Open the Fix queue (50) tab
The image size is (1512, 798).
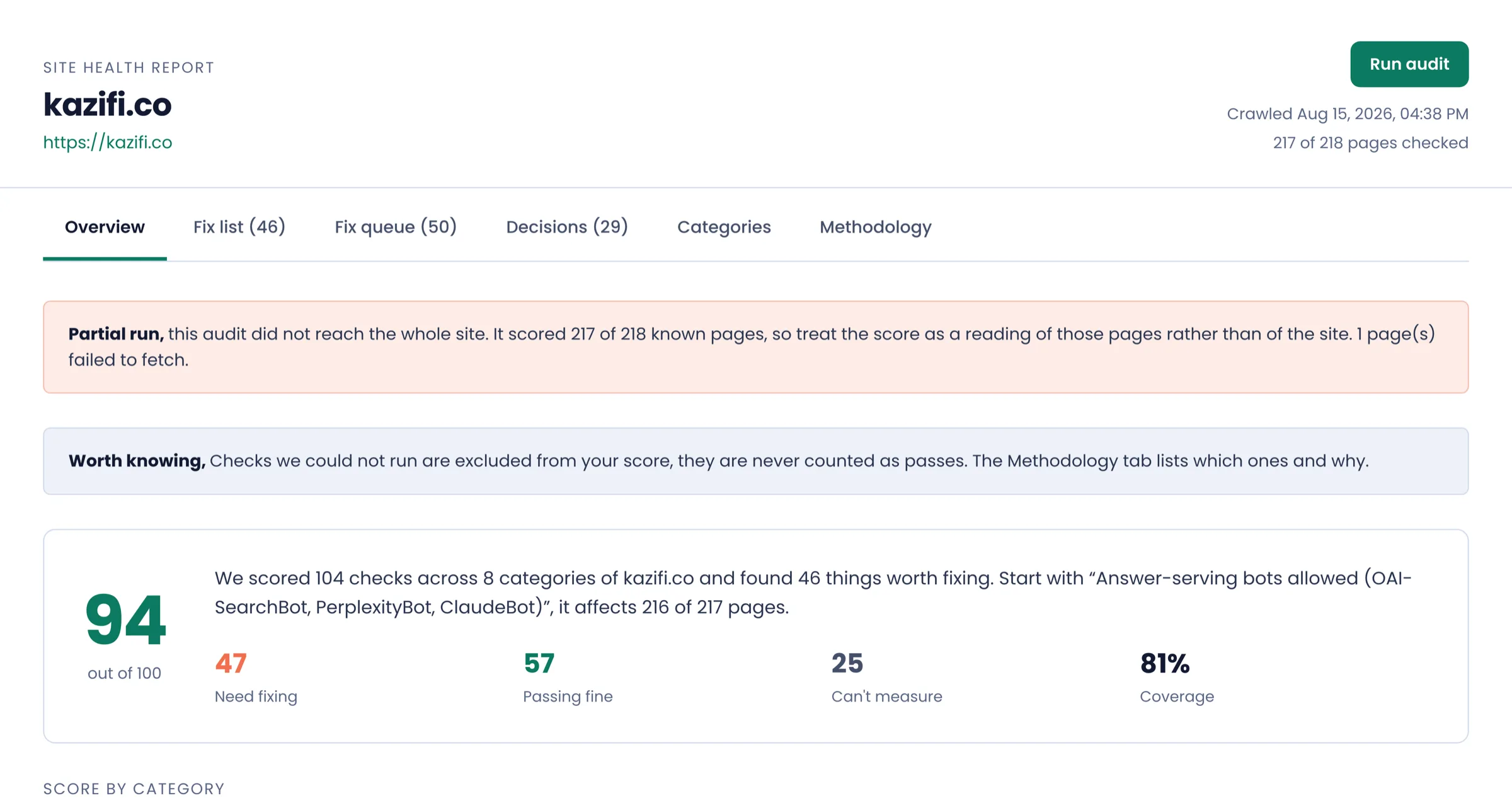tap(396, 227)
